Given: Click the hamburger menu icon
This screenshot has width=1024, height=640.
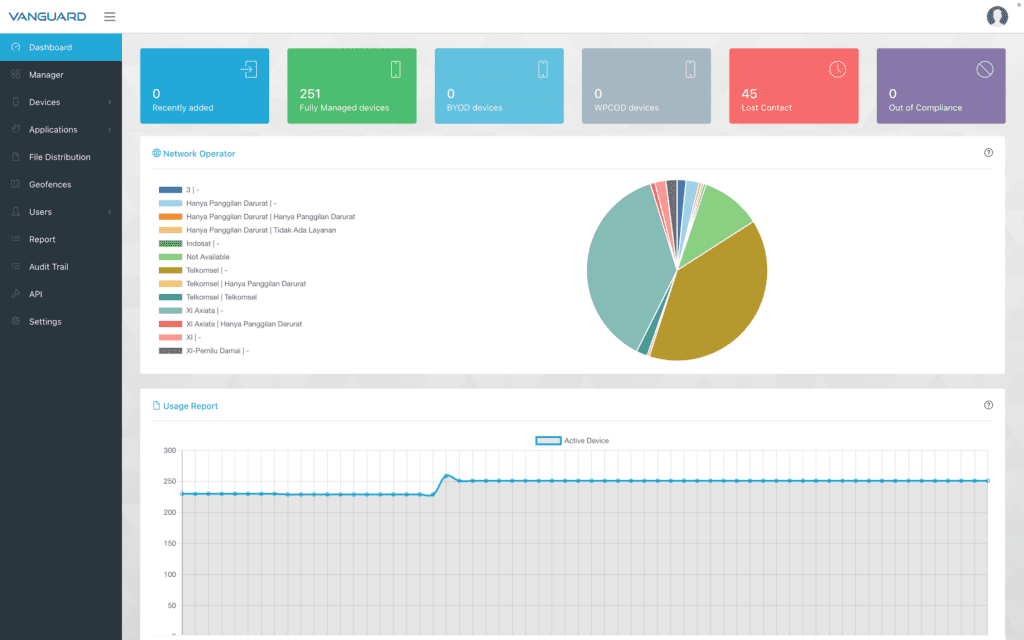Looking at the screenshot, I should (110, 16).
